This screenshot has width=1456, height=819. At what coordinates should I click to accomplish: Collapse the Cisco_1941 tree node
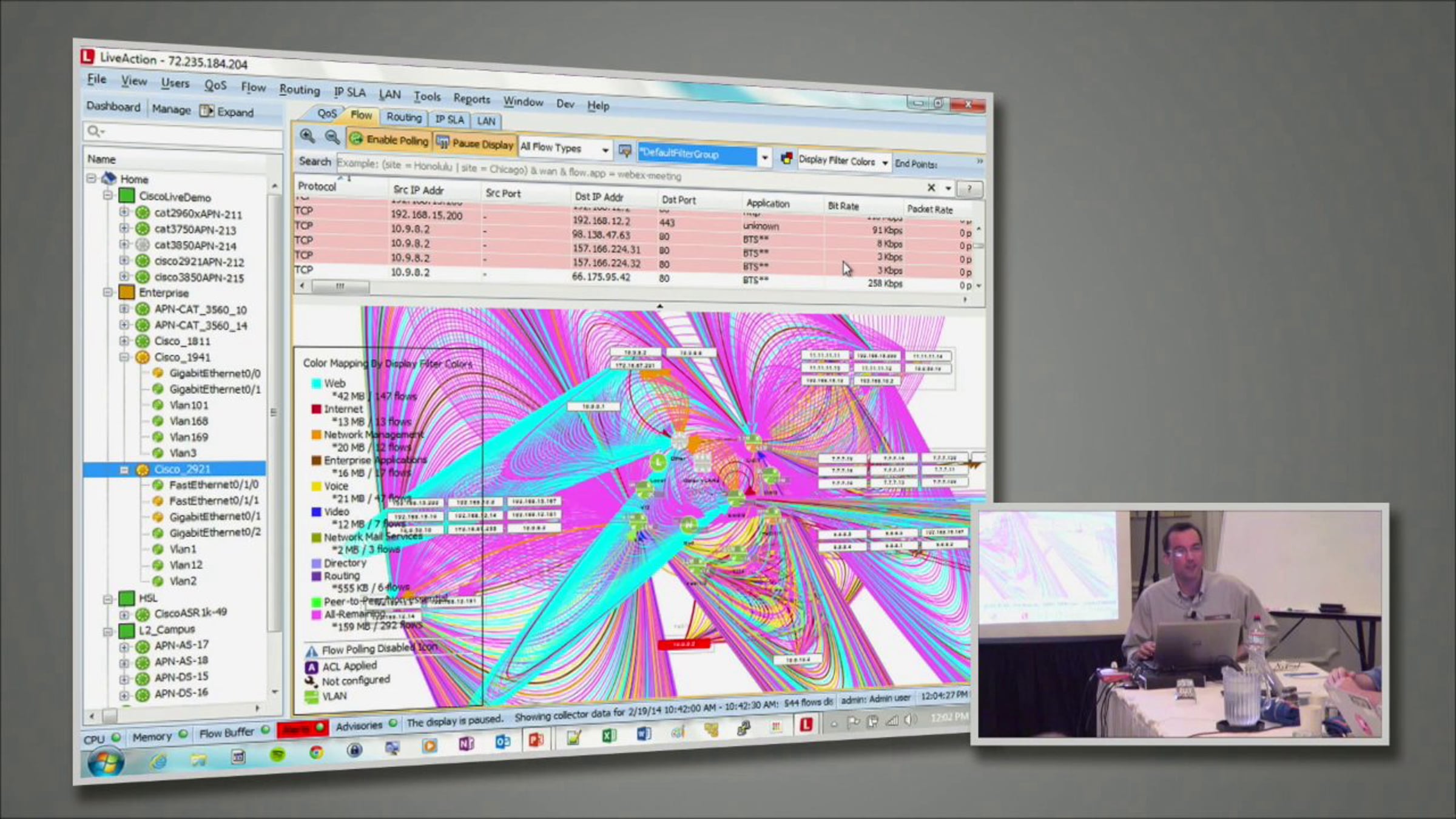[x=124, y=357]
